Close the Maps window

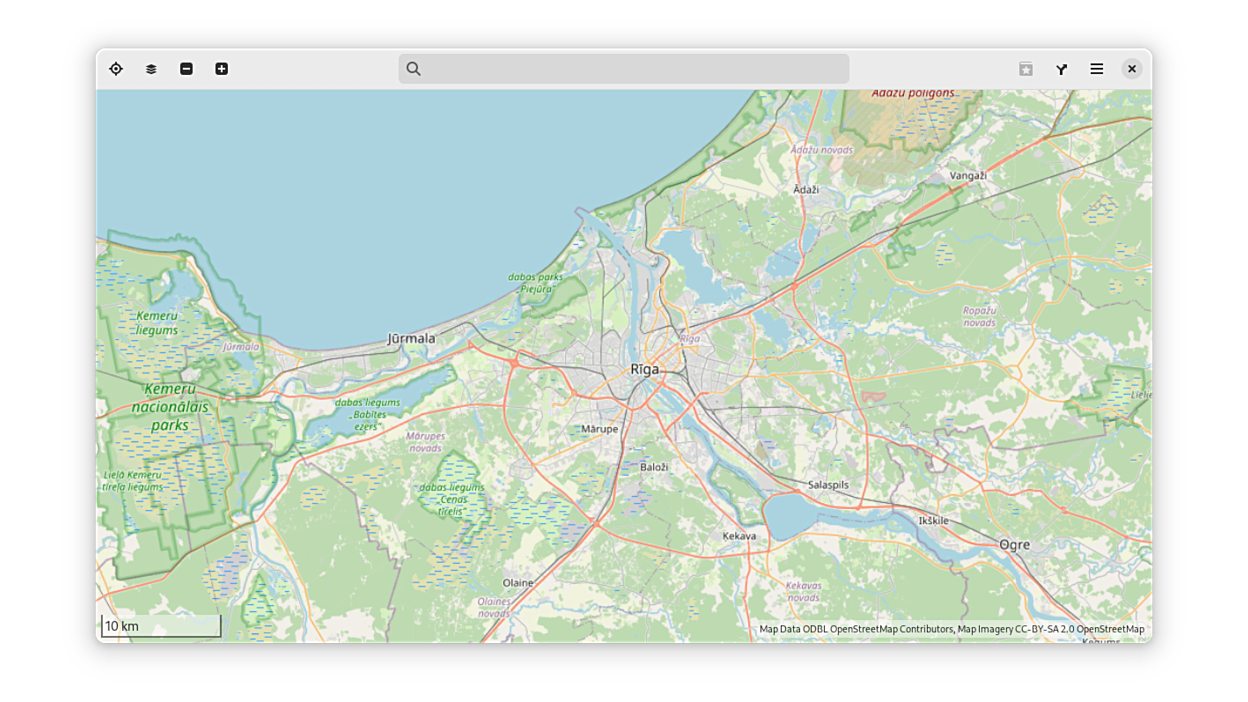click(x=1132, y=69)
